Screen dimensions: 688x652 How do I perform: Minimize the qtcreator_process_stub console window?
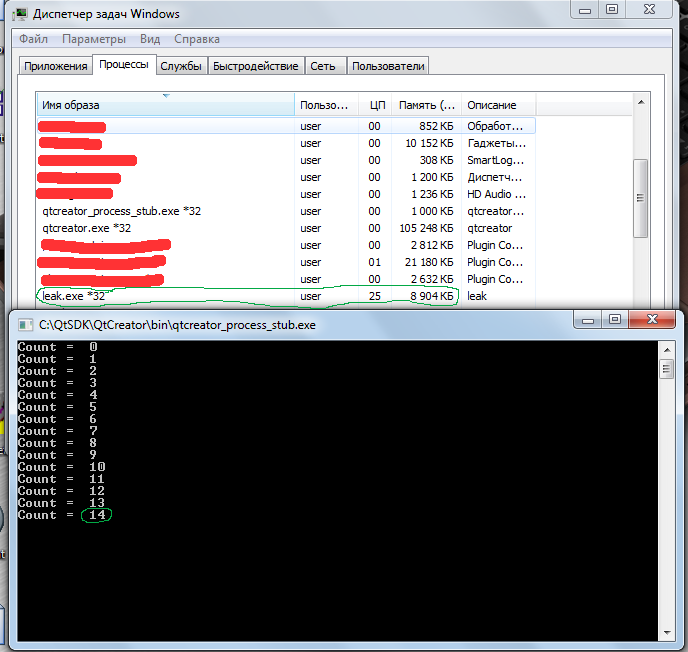(589, 320)
